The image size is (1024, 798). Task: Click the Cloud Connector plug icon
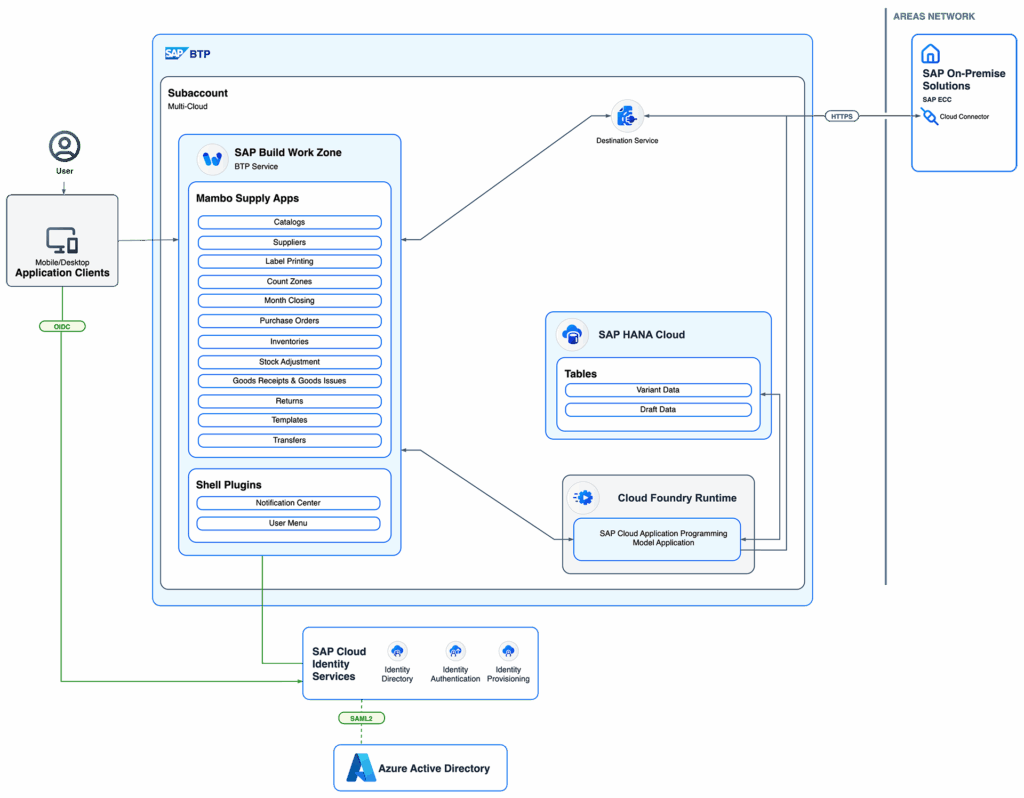point(929,116)
